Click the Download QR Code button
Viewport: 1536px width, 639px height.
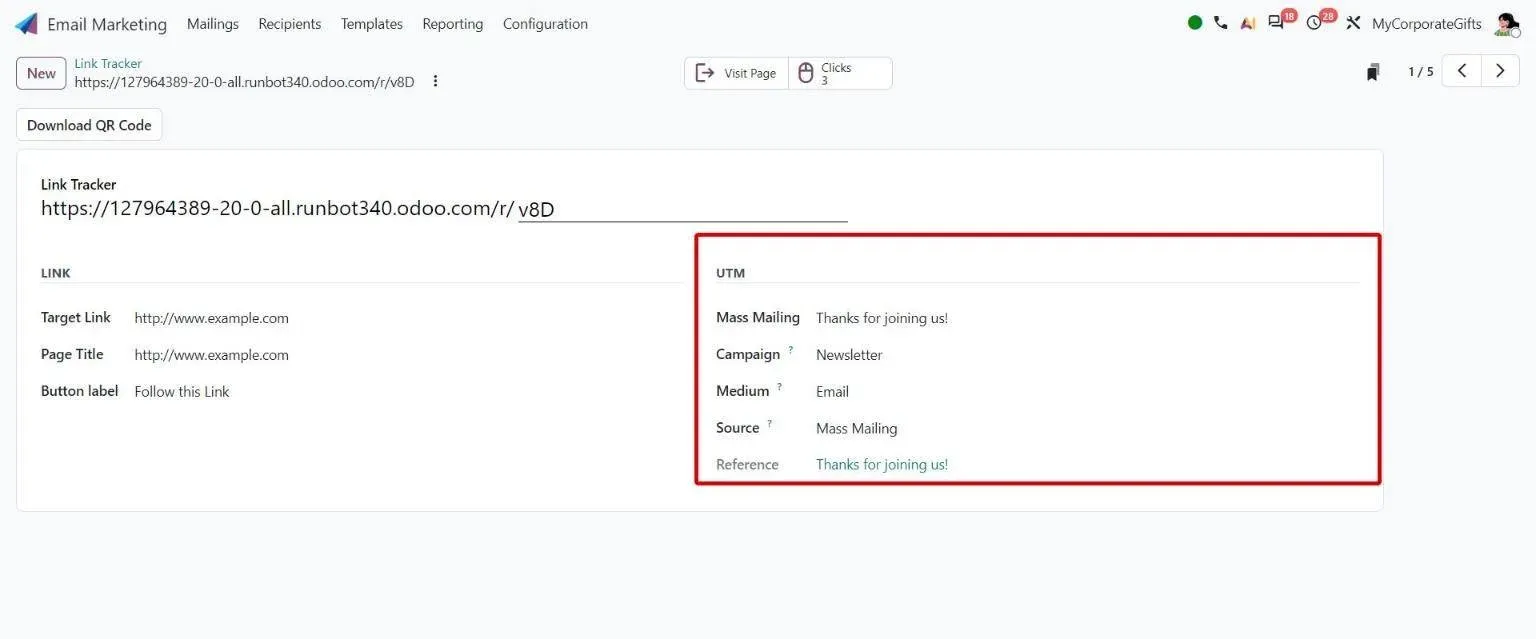pos(89,125)
